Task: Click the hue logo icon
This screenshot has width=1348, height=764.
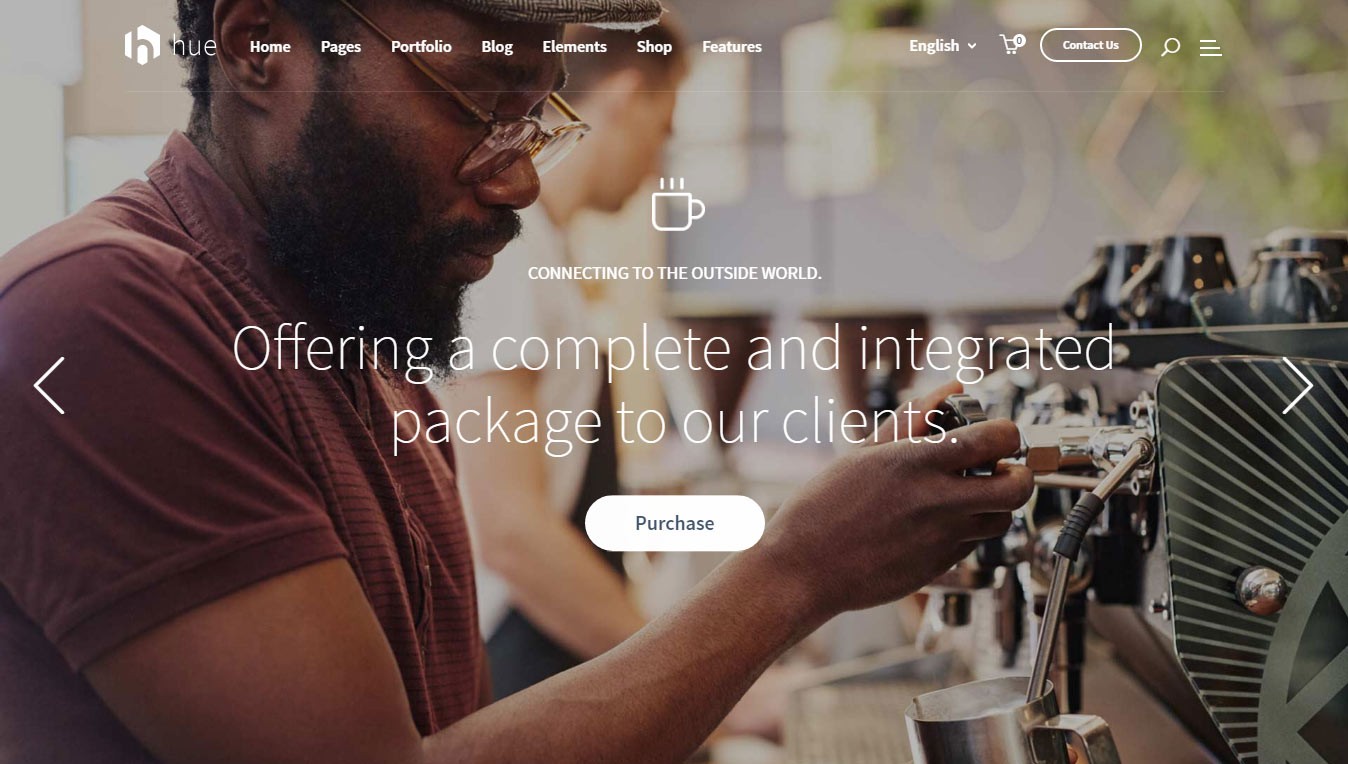Action: click(142, 46)
